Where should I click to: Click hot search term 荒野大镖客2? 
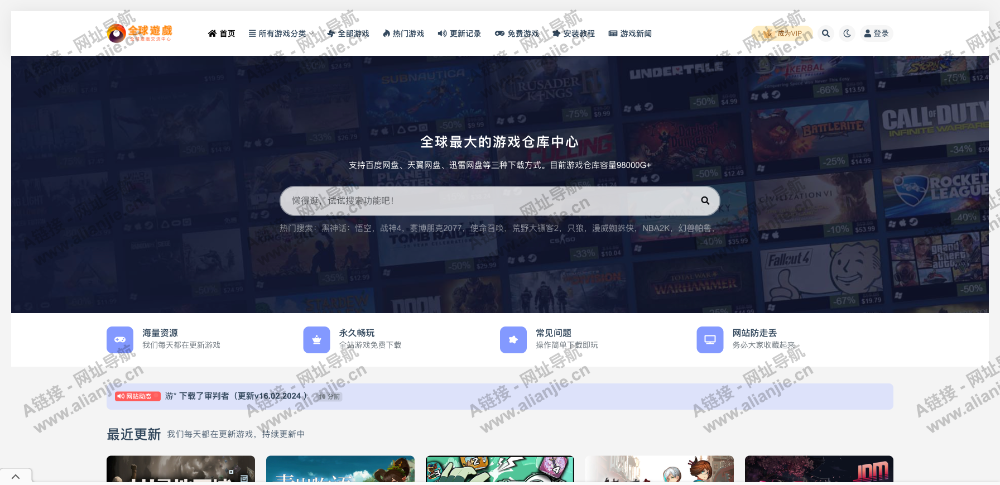(x=536, y=228)
